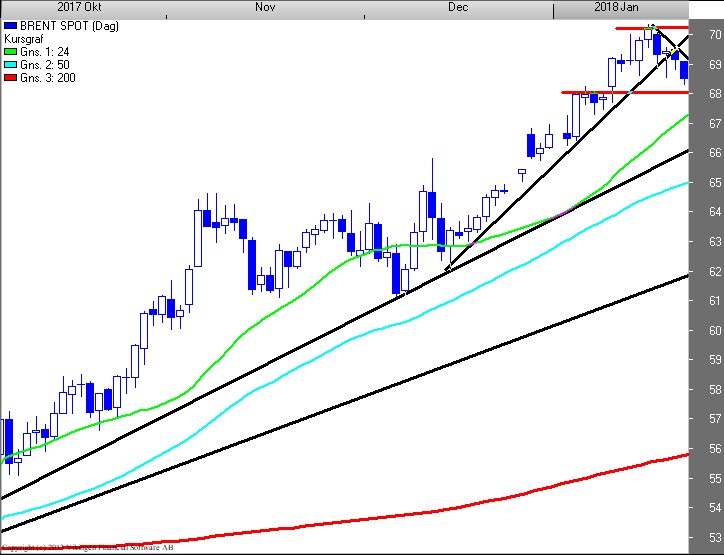724x555 pixels.
Task: Click price level 63 on the axis
Action: [715, 241]
